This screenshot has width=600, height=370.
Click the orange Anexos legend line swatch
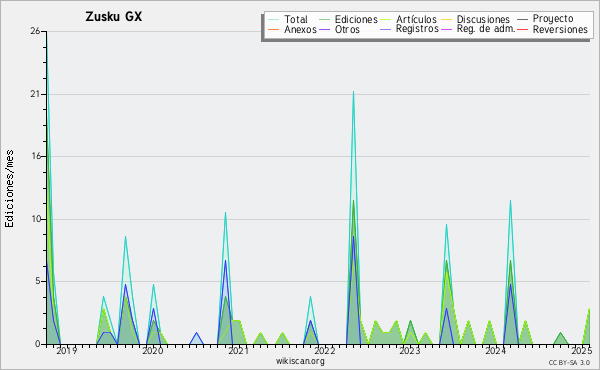pyautogui.click(x=273, y=29)
